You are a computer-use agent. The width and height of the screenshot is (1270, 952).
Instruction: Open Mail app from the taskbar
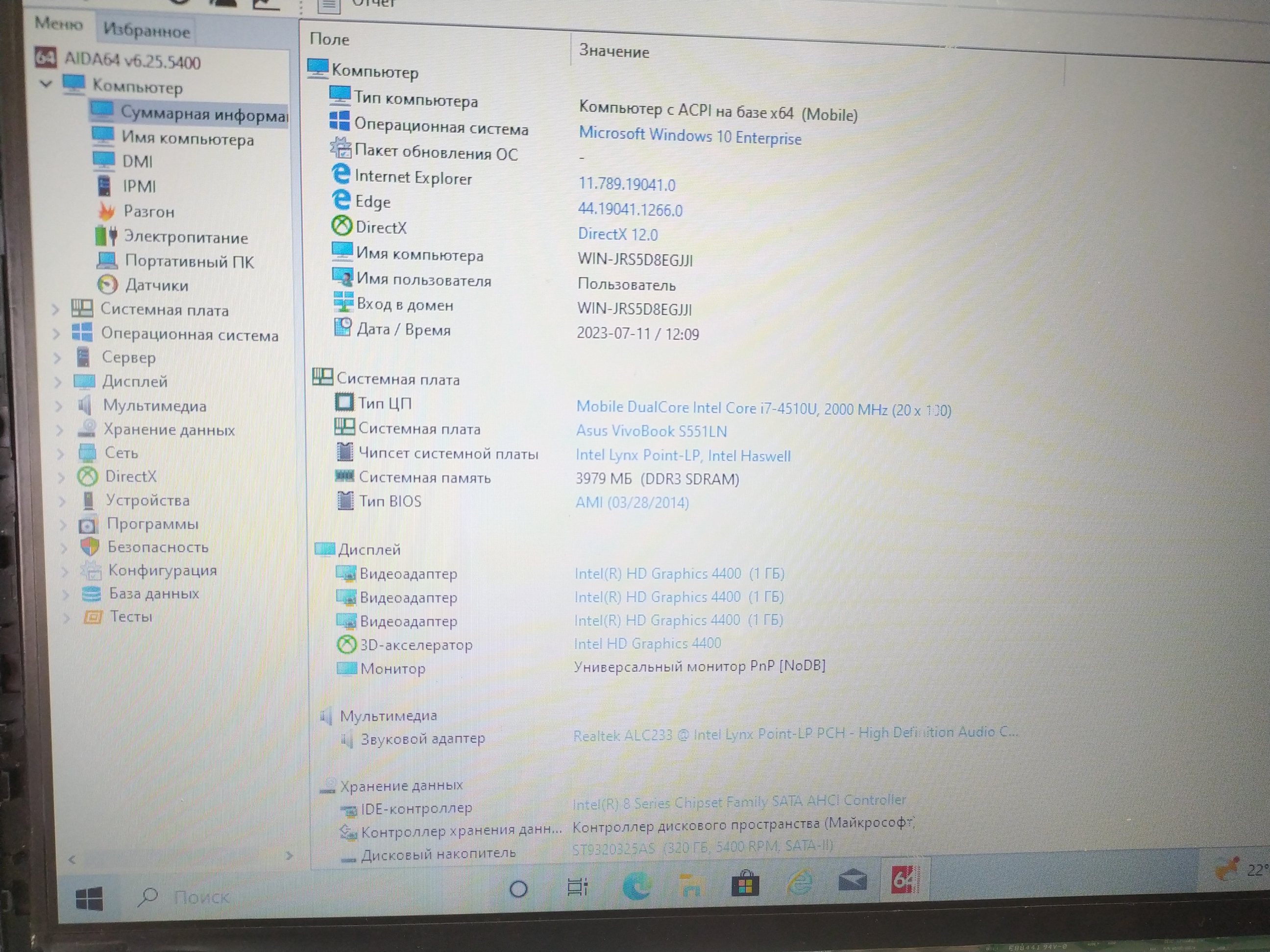coord(852,880)
